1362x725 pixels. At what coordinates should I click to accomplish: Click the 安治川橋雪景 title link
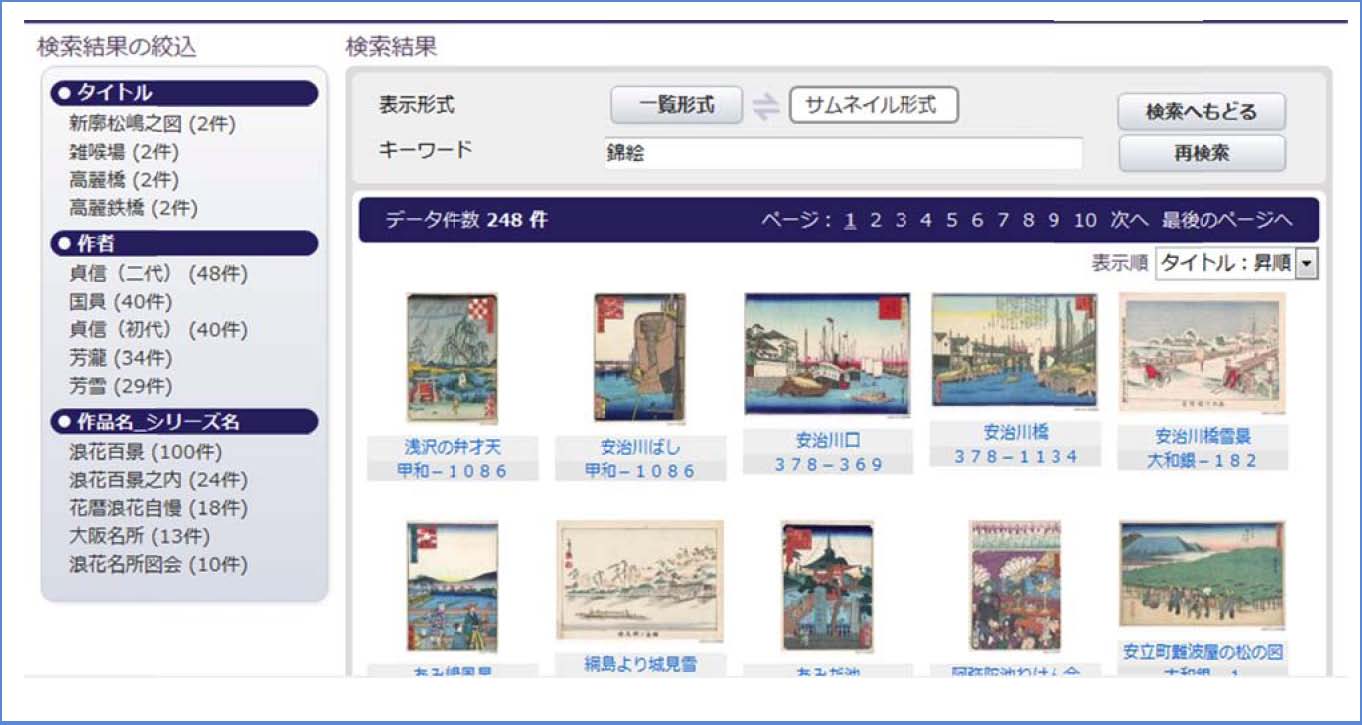click(x=1203, y=436)
